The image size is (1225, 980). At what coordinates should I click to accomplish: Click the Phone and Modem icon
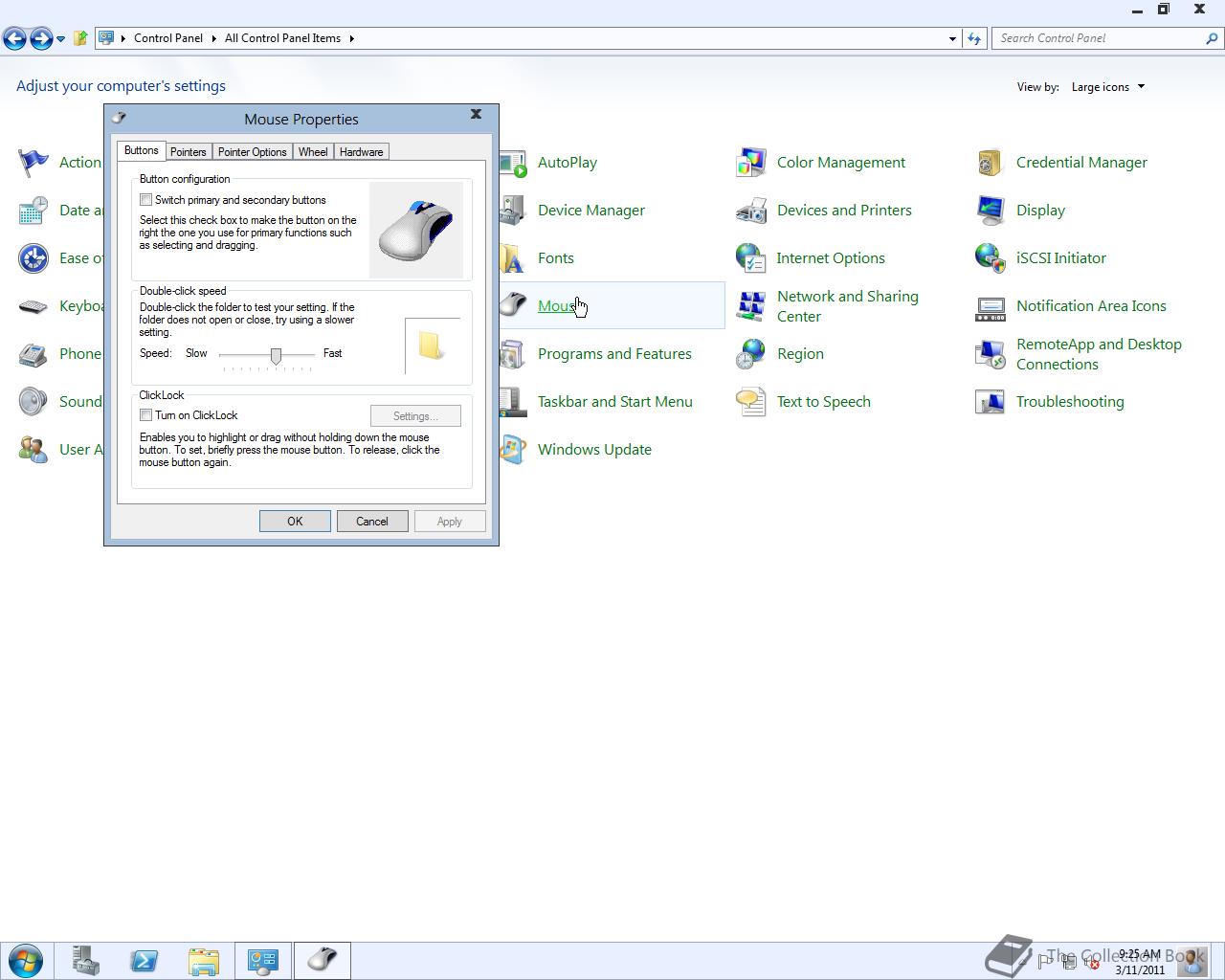click(33, 354)
